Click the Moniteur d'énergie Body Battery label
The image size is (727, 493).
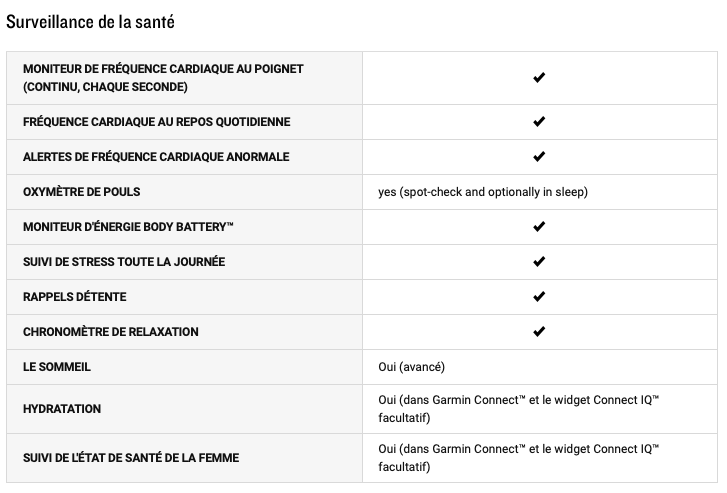[x=128, y=227]
